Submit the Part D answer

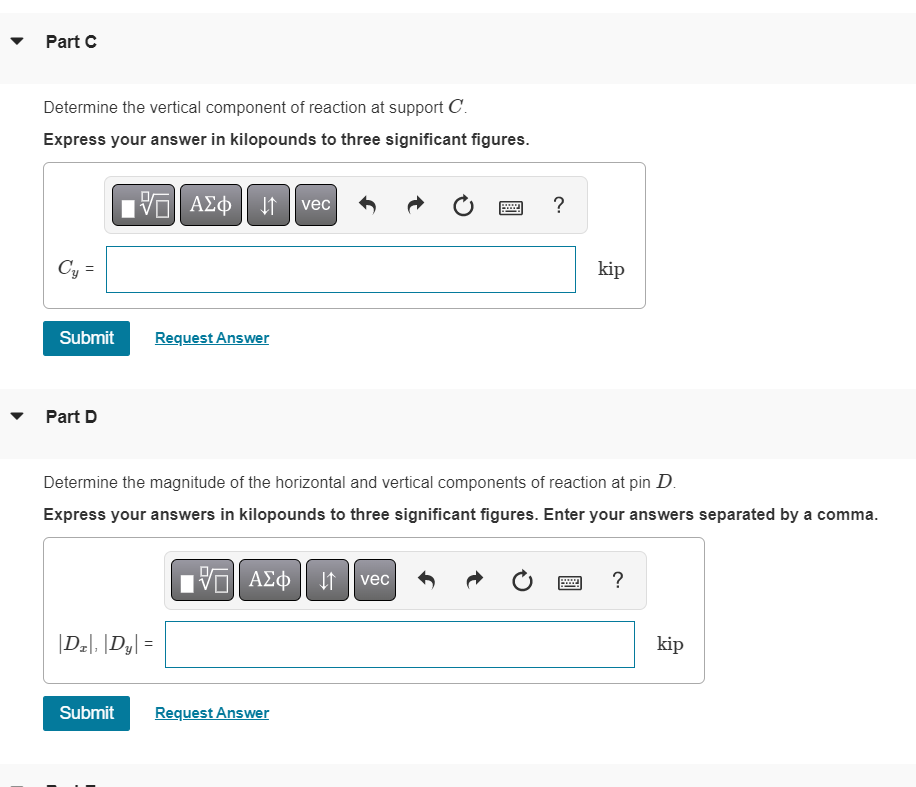coord(86,713)
